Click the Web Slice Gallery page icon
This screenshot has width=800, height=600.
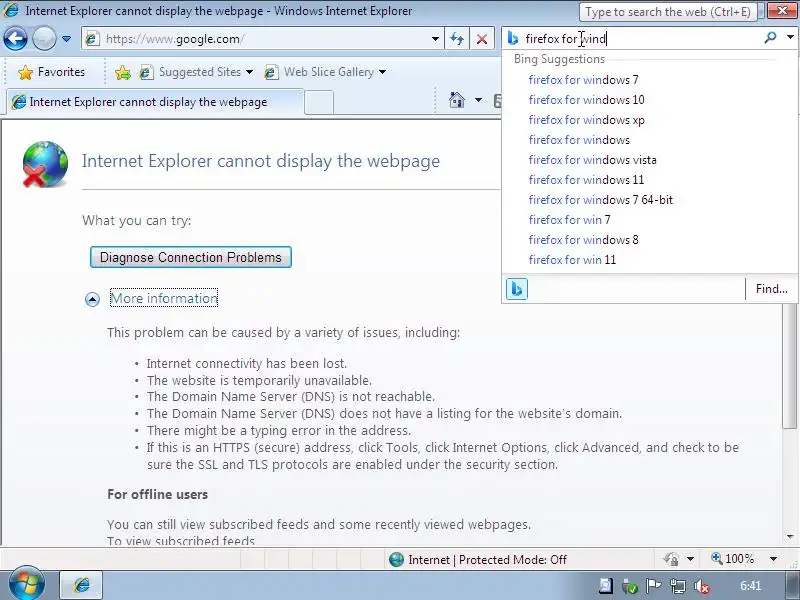[x=271, y=72]
